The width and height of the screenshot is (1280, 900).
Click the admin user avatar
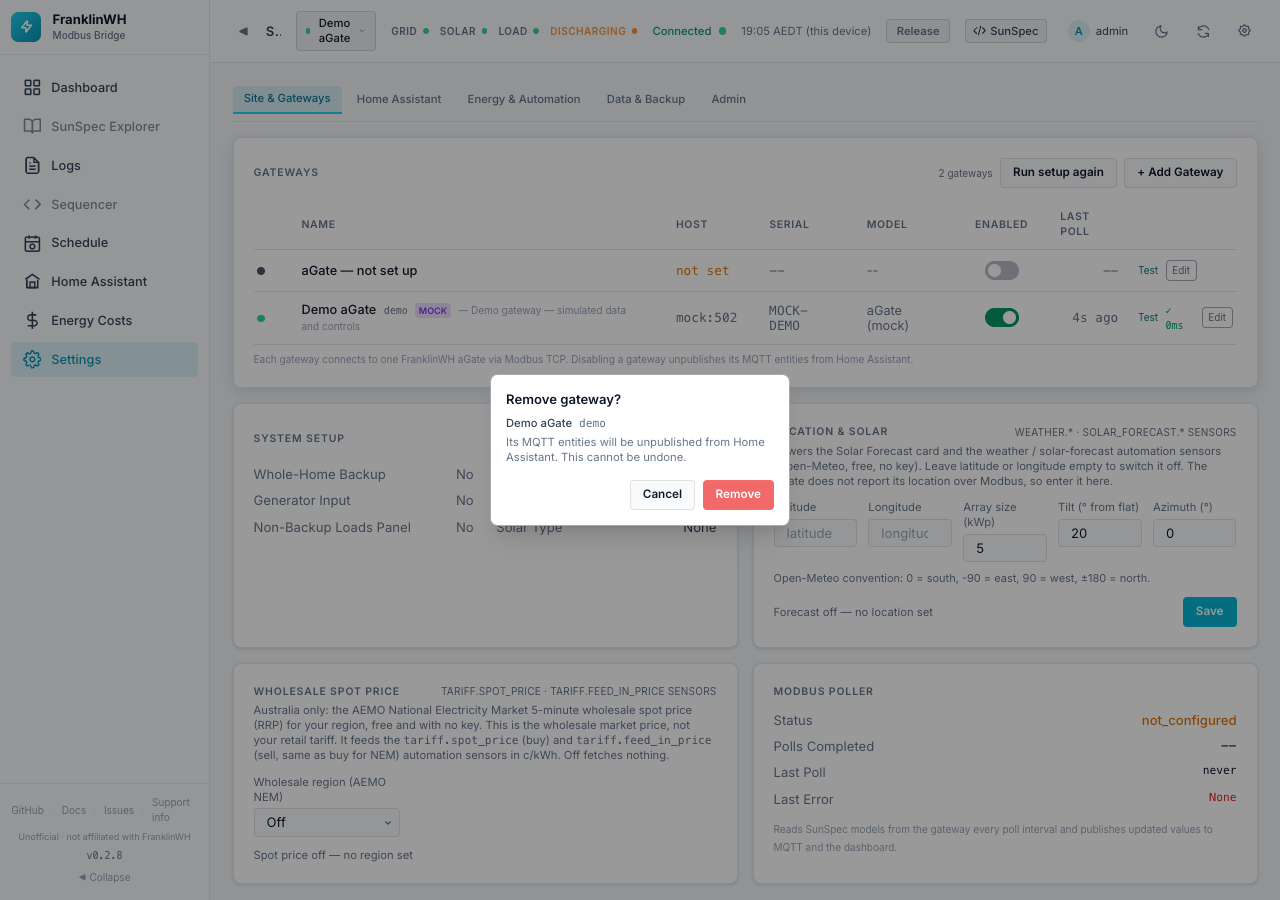[1078, 31]
